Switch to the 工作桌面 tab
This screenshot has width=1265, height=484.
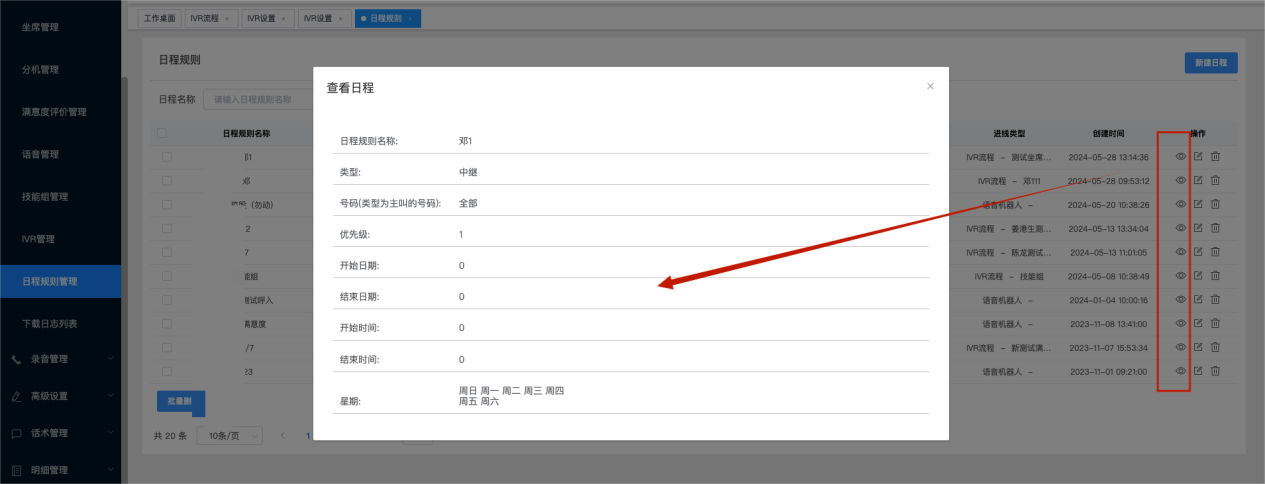(159, 18)
